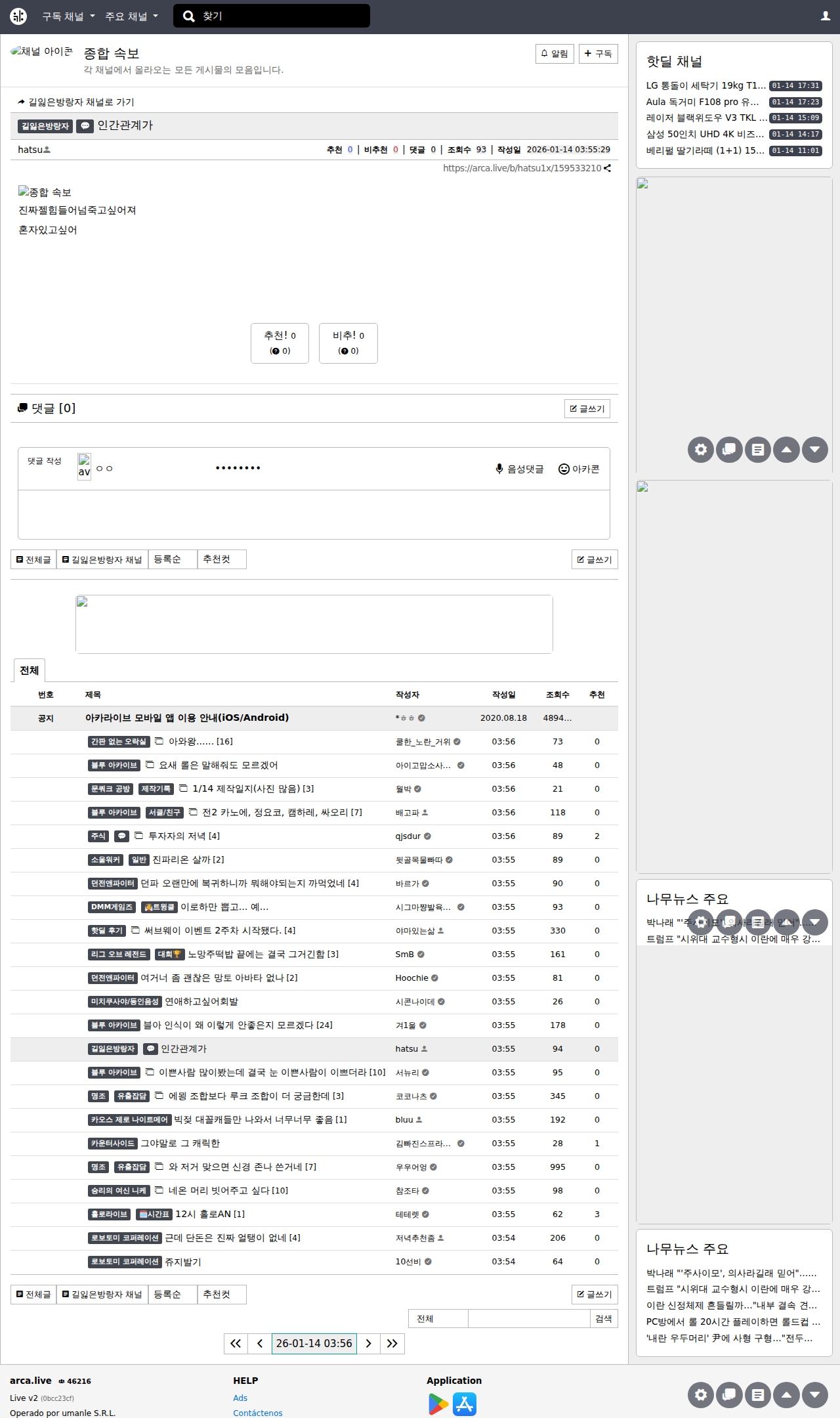This screenshot has height=1418, width=840.
Task: Open the 전체 search scope dropdown
Action: click(x=438, y=1319)
